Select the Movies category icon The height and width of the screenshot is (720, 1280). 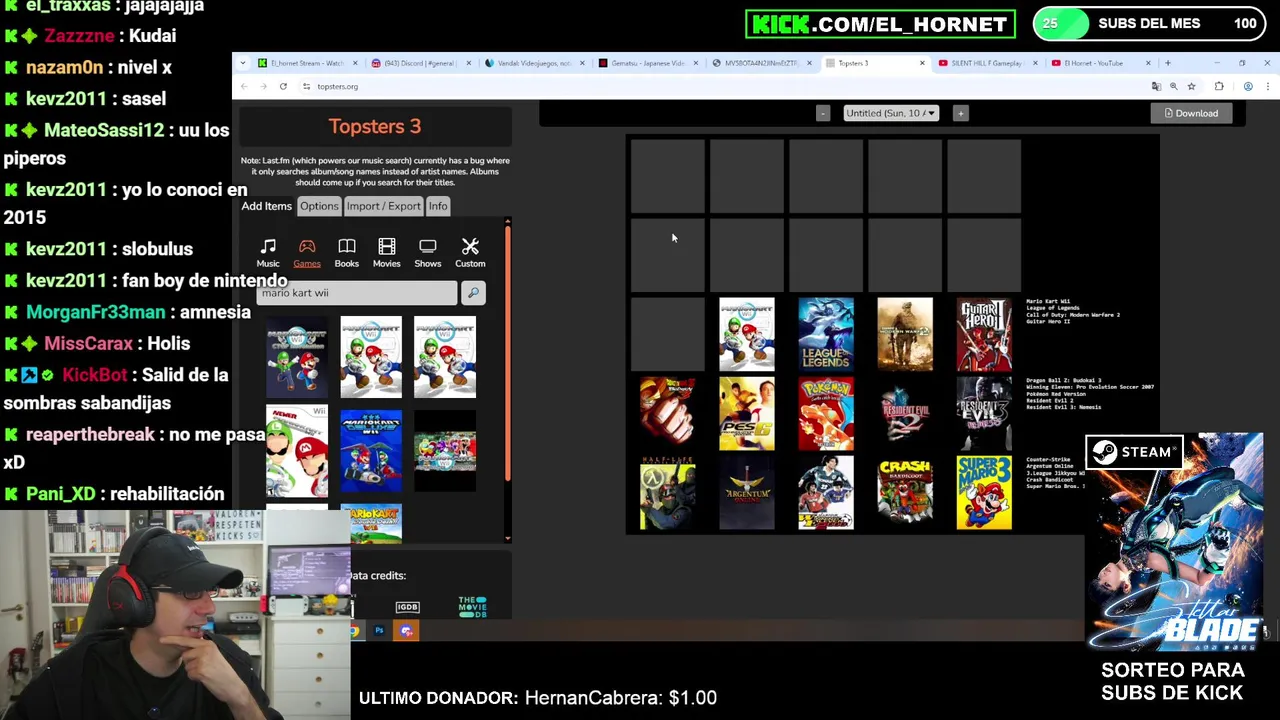point(387,253)
